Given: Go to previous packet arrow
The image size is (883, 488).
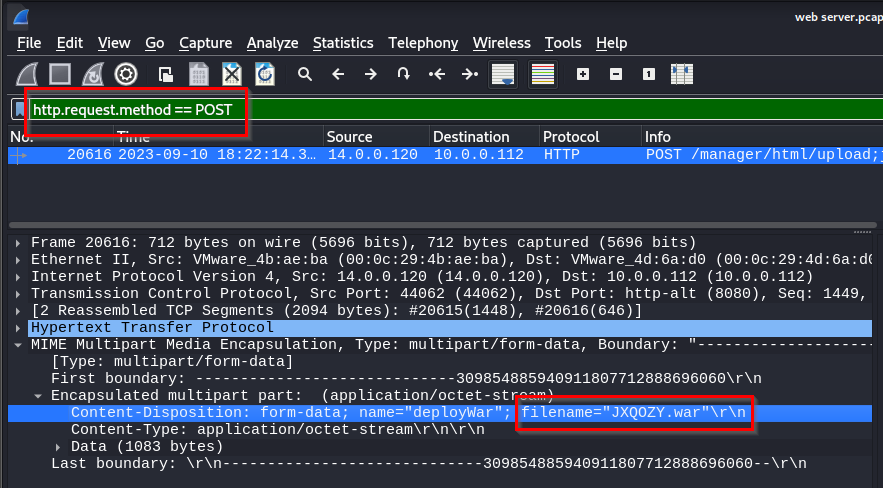Looking at the screenshot, I should (x=338, y=74).
